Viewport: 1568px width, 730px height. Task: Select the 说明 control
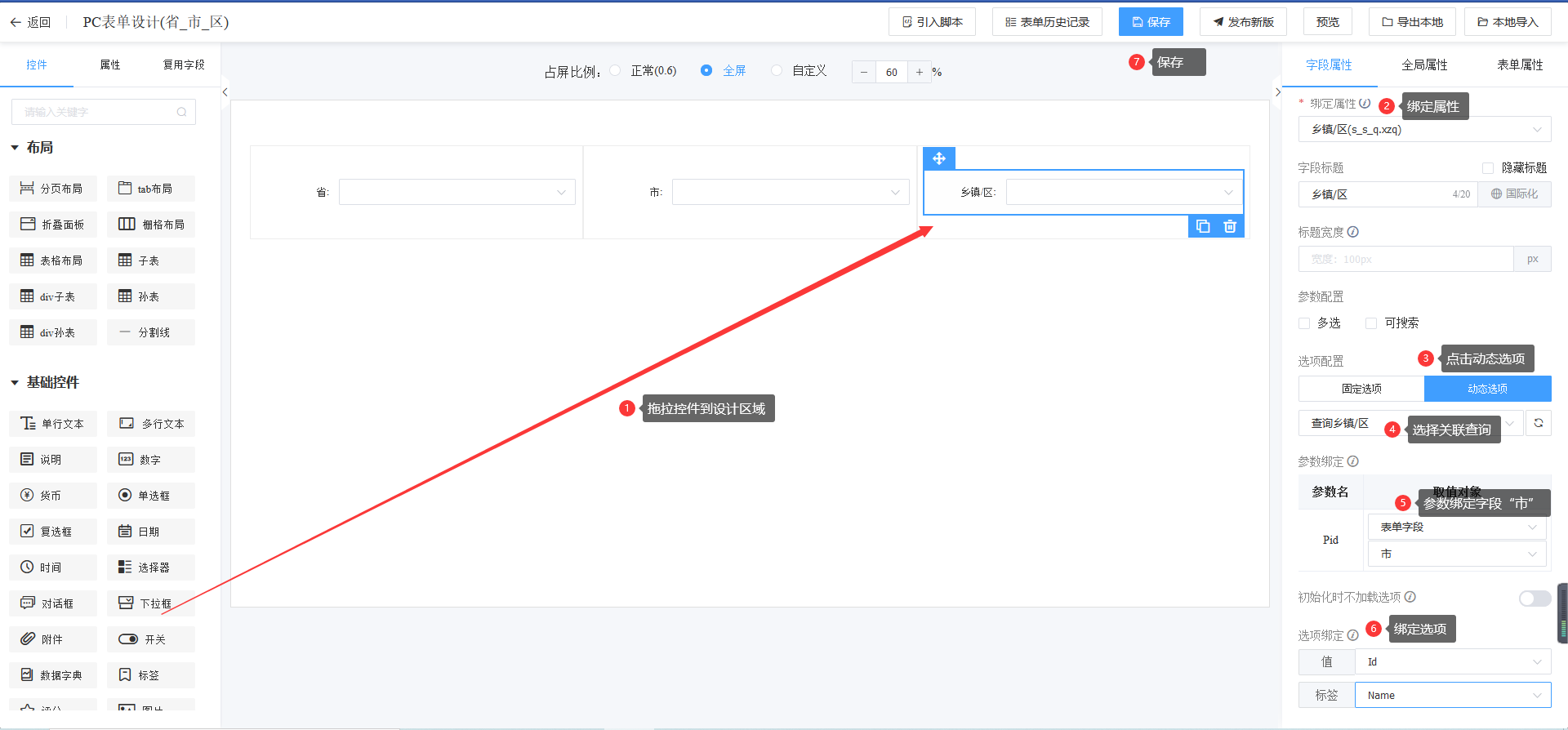click(x=53, y=460)
